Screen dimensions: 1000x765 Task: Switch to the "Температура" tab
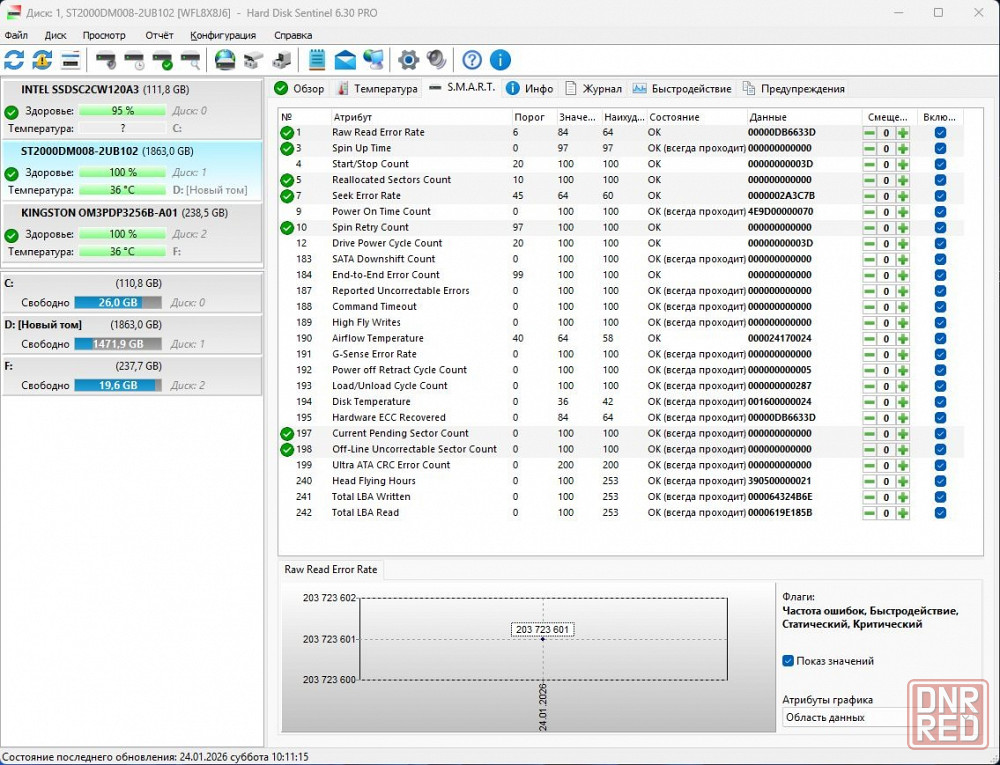click(x=377, y=88)
